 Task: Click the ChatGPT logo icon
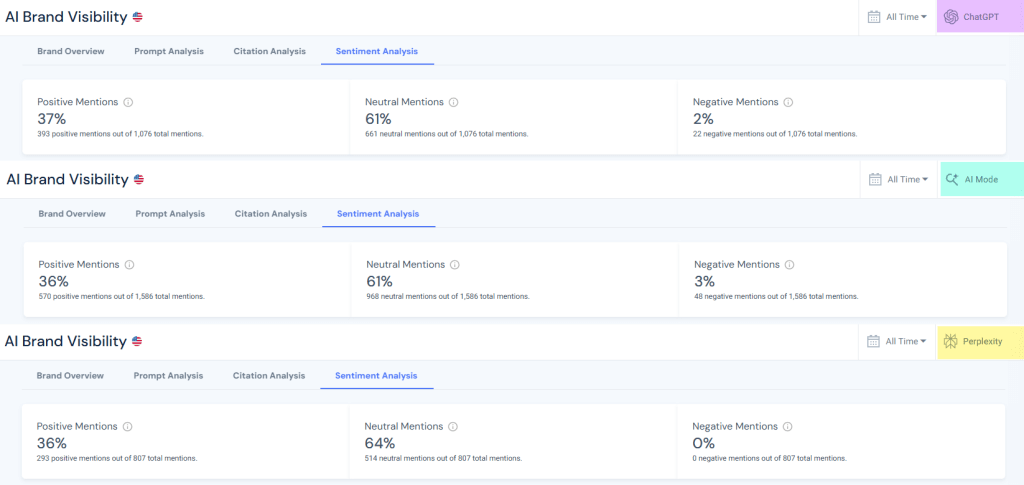[x=951, y=17]
